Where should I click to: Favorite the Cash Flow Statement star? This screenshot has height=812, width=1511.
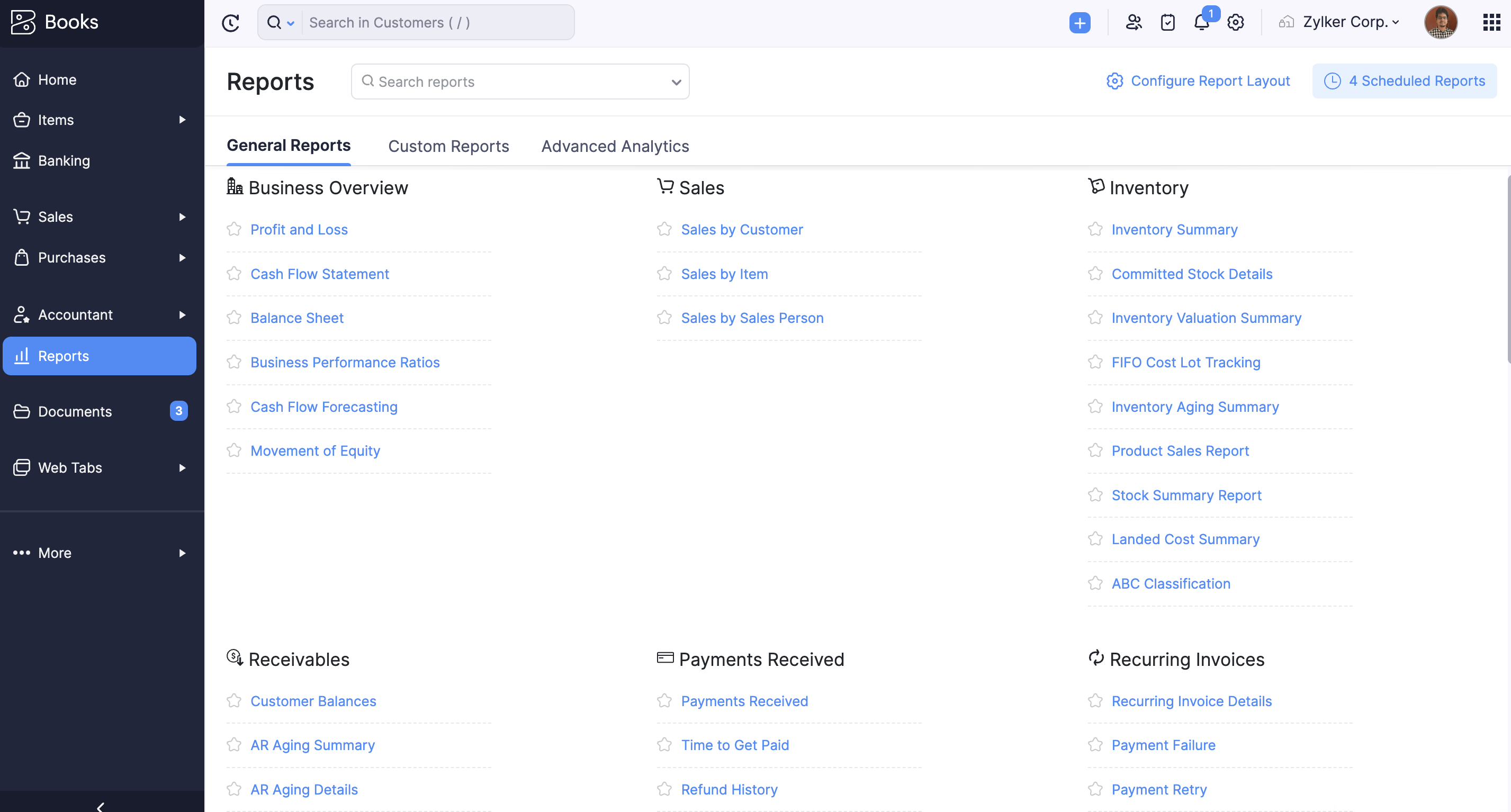pos(234,274)
